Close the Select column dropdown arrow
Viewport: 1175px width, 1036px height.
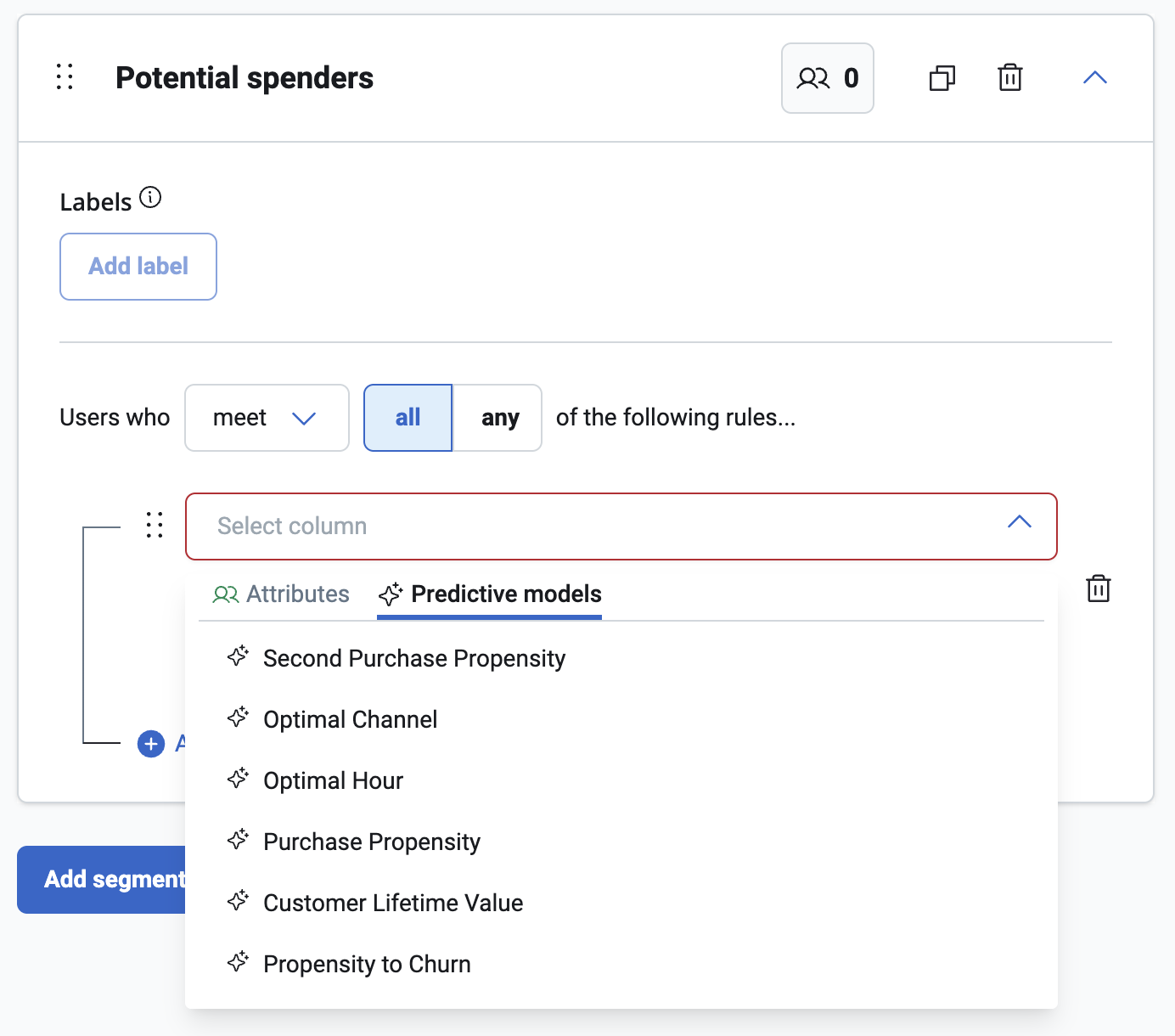tap(1020, 522)
